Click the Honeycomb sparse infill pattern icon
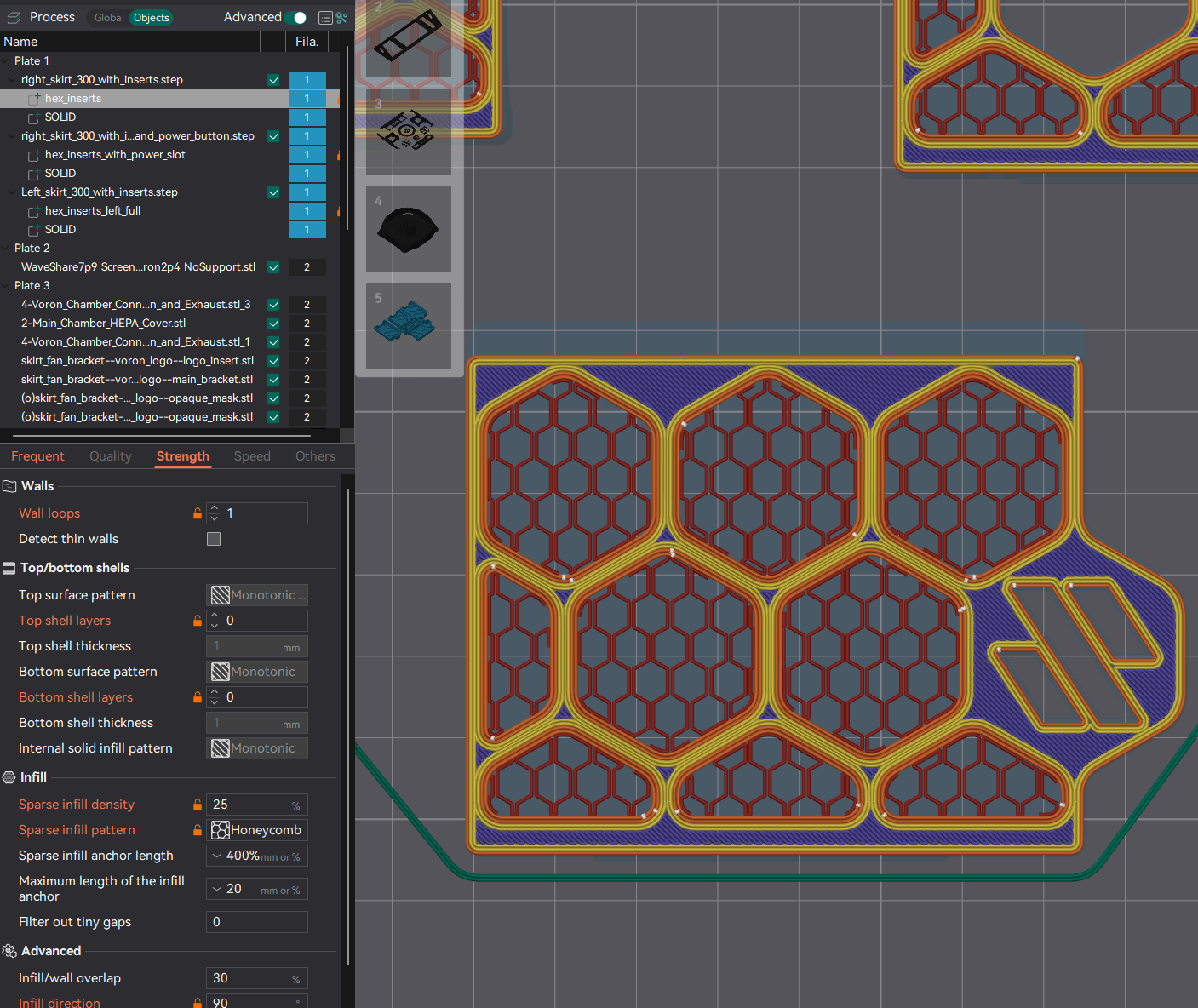The height and width of the screenshot is (1008, 1198). (x=221, y=830)
